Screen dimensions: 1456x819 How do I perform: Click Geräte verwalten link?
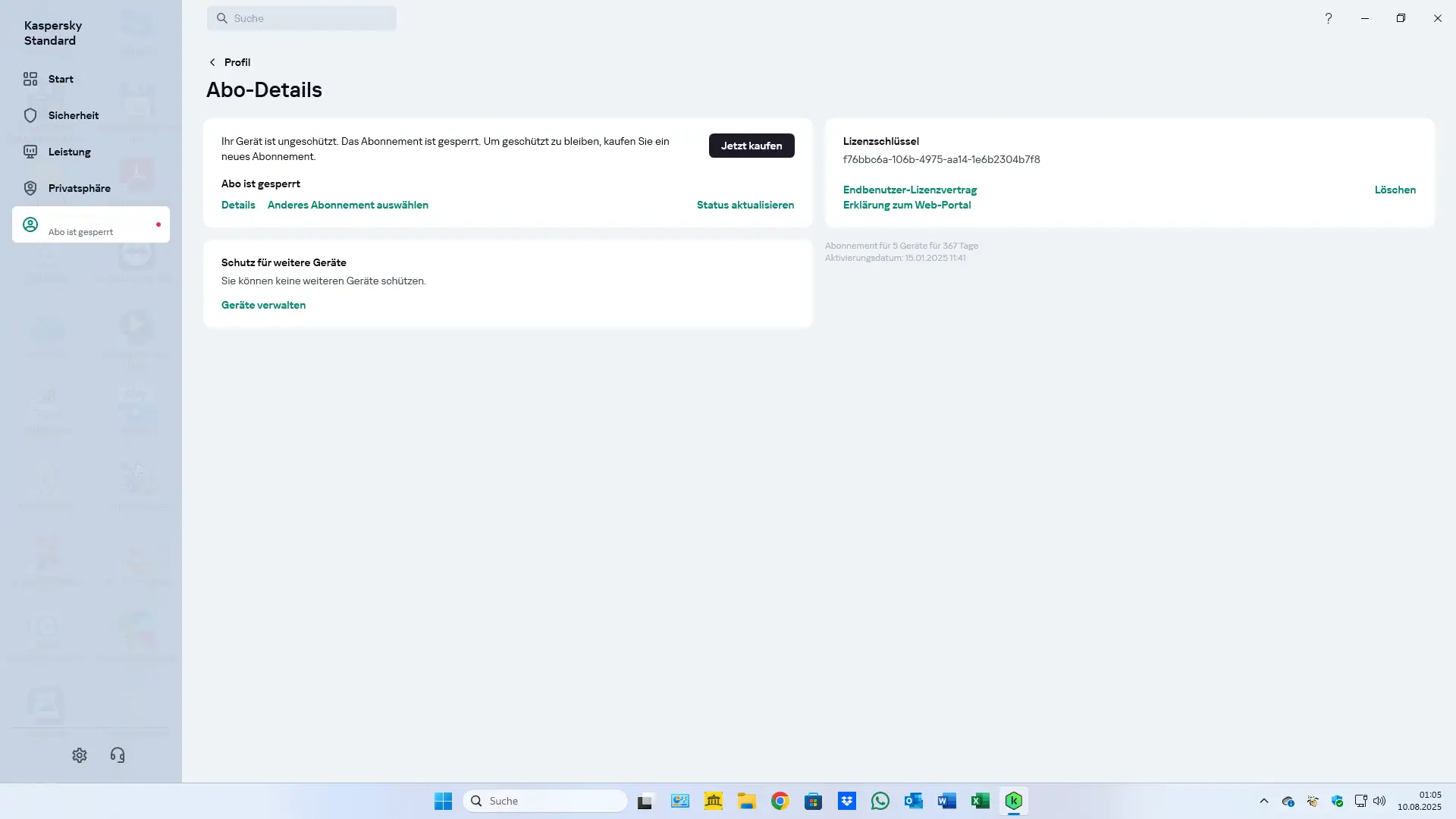pyautogui.click(x=263, y=305)
